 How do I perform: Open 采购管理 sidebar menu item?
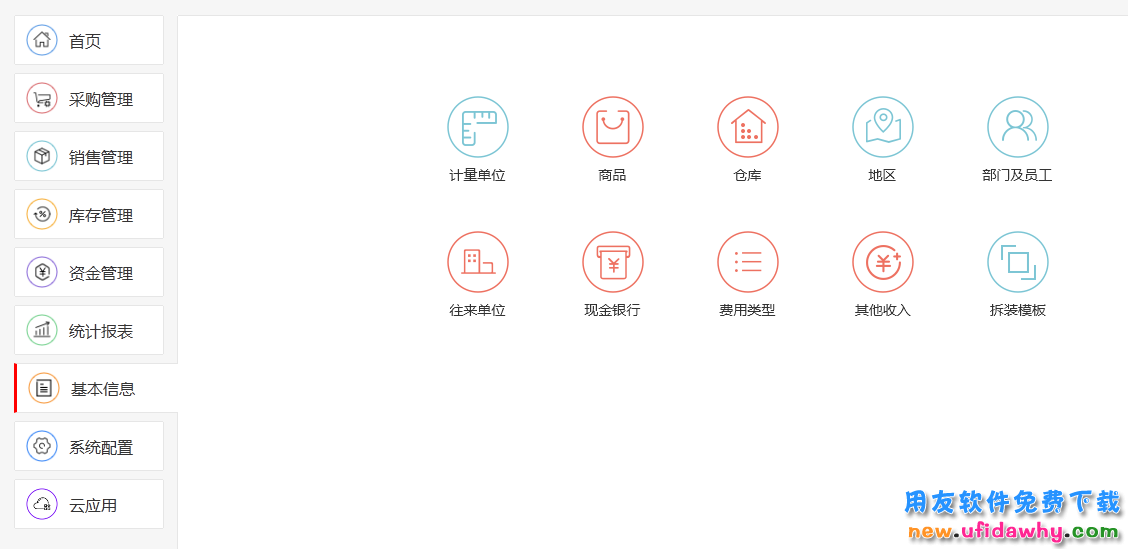coord(88,99)
